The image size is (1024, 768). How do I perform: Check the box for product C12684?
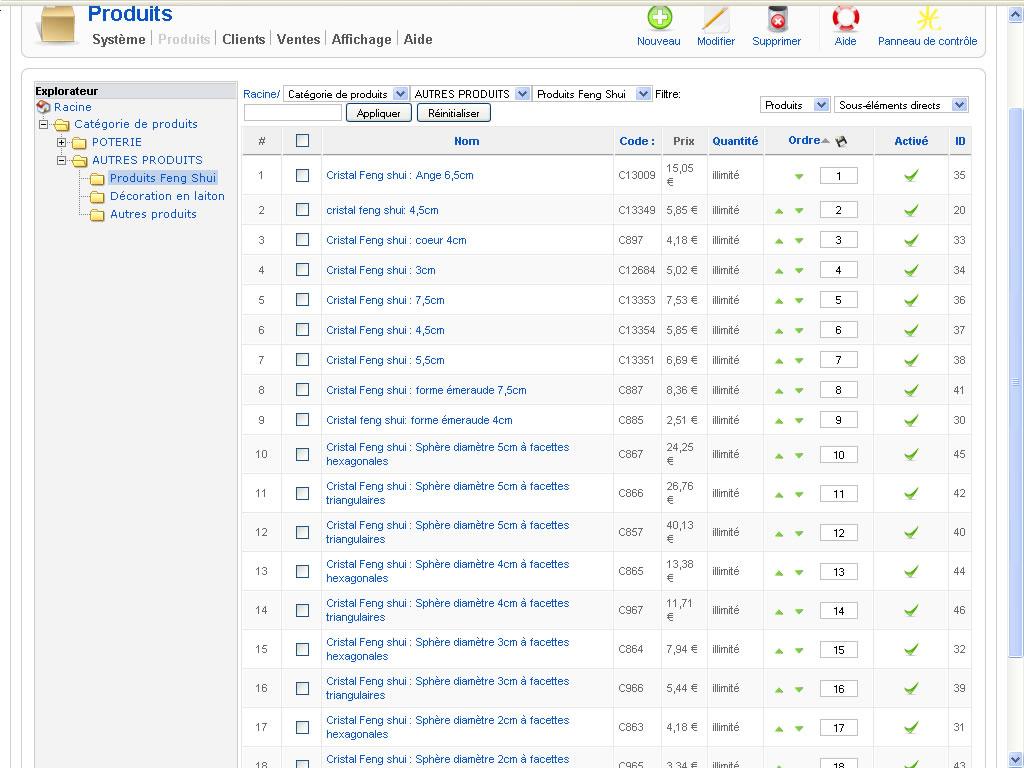302,270
